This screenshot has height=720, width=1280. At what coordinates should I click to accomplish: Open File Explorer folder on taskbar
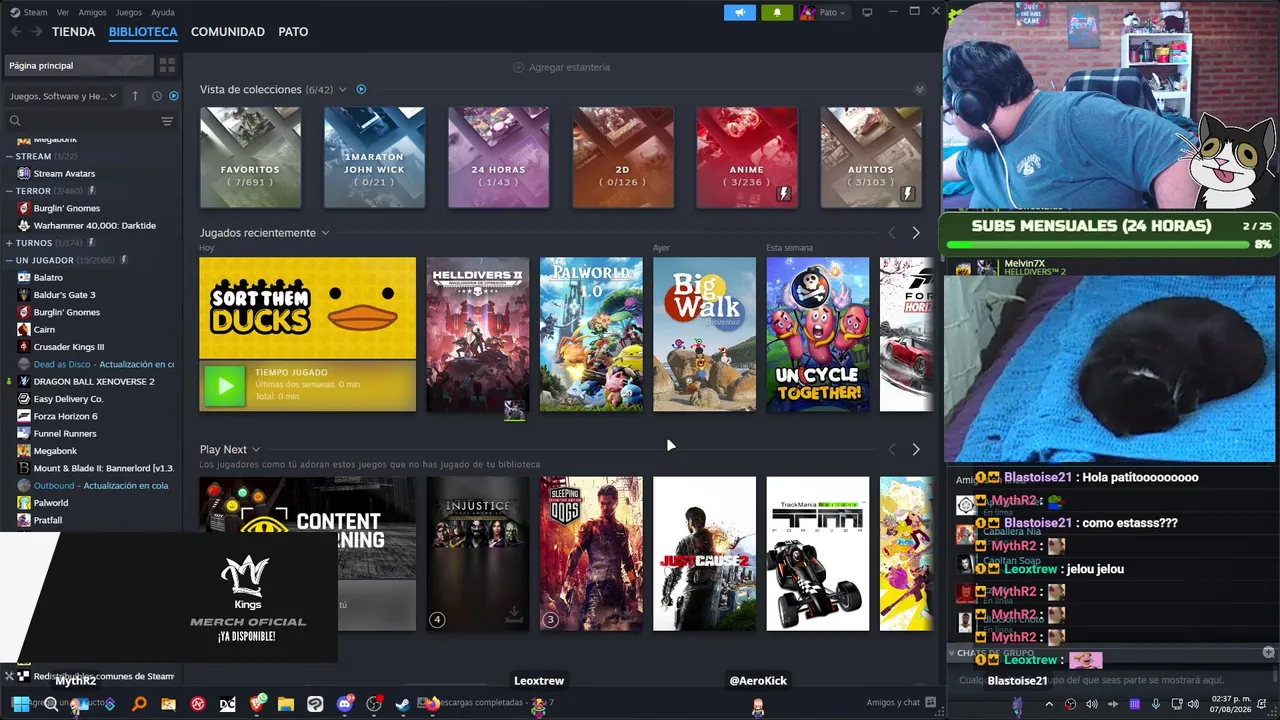coord(285,704)
